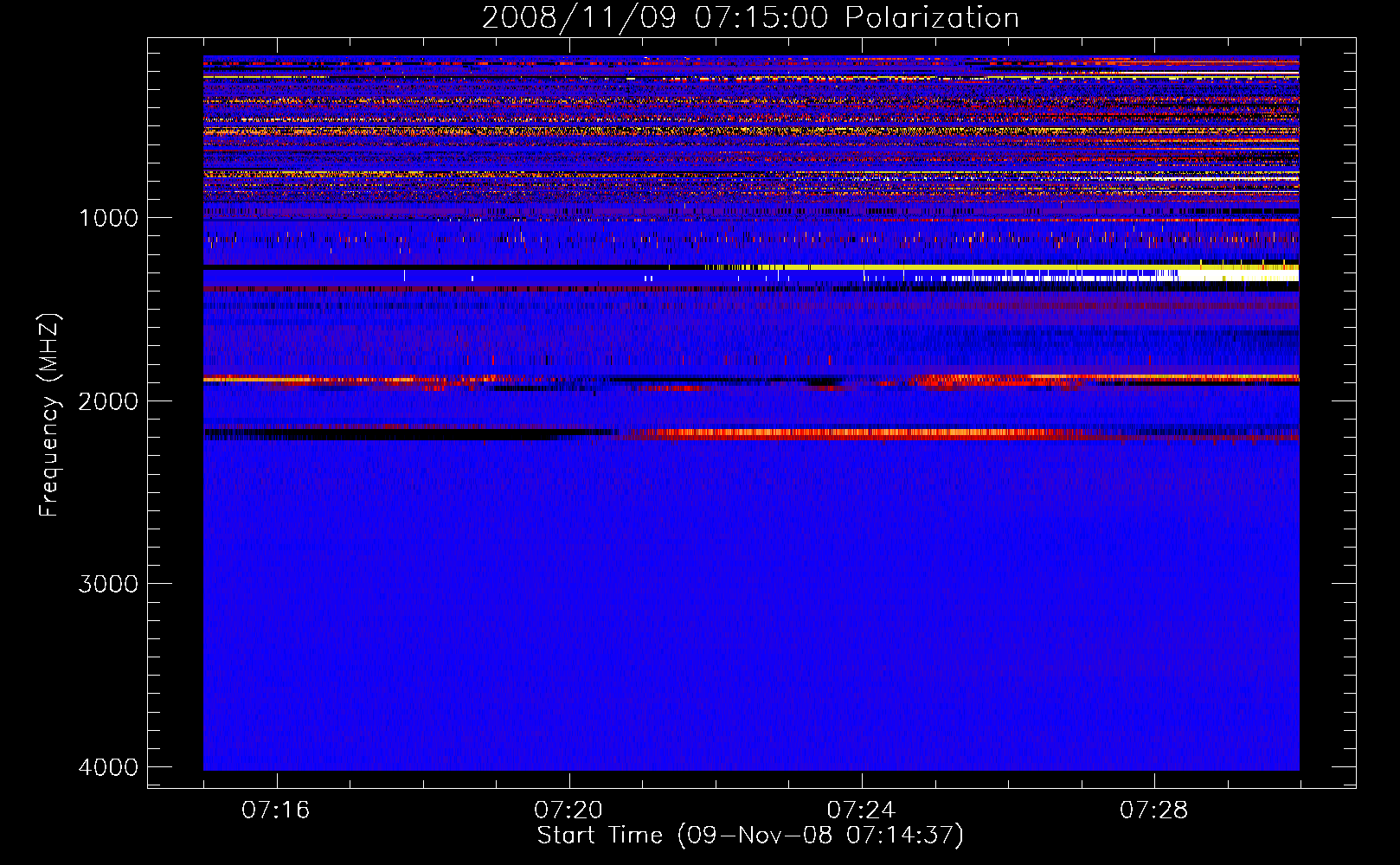Select the 'Frequency (MHZ)' axis label

click(49, 415)
